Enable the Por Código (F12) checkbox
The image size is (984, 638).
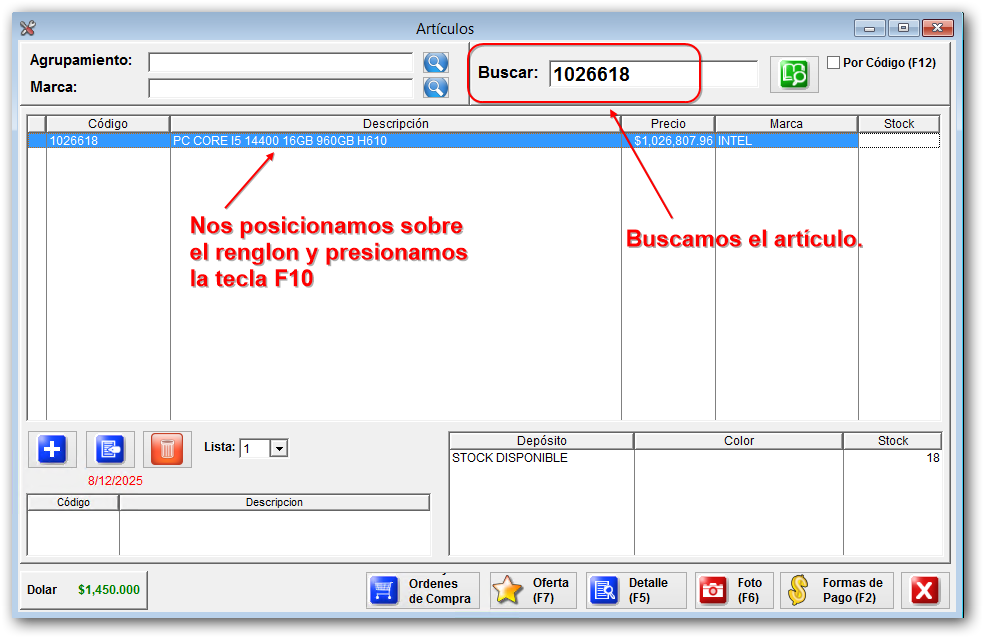coord(833,62)
